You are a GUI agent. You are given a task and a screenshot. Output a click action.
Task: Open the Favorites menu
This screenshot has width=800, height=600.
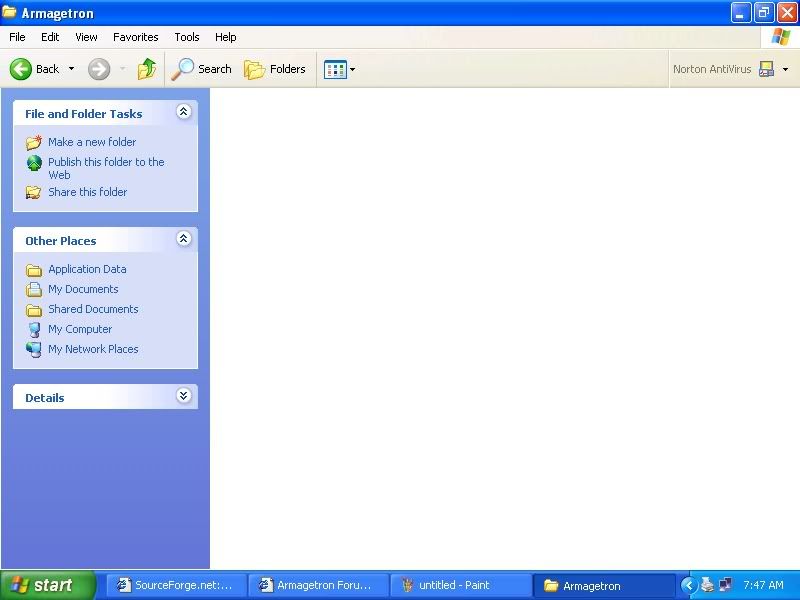[135, 37]
